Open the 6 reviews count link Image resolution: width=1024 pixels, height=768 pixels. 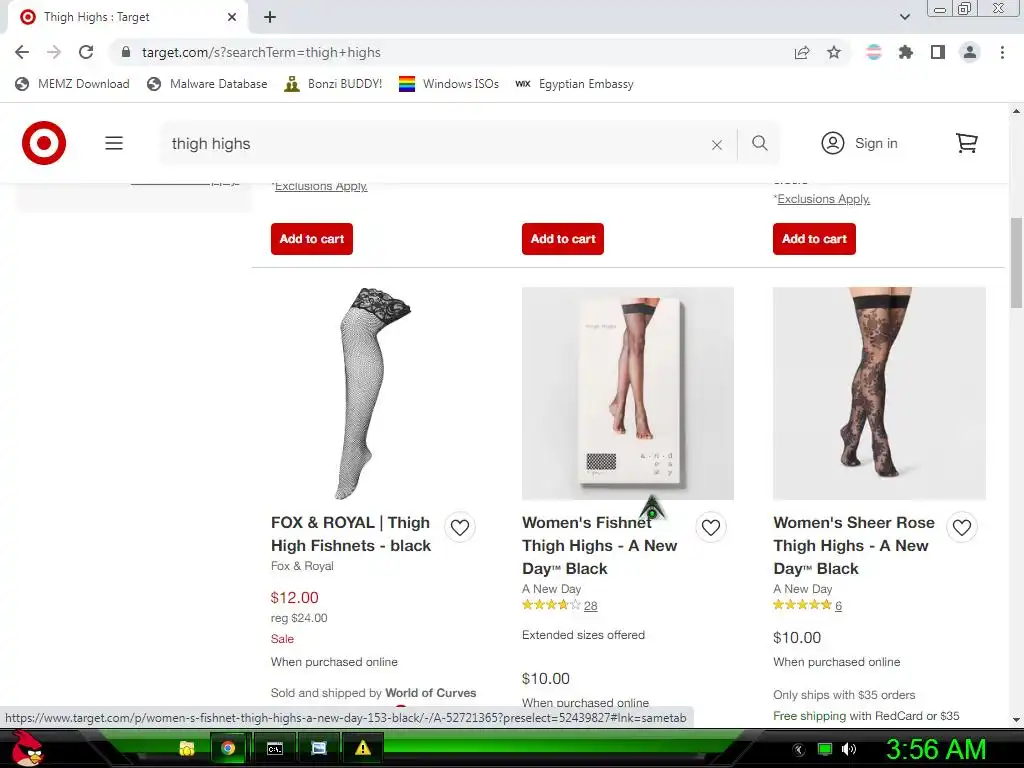pos(838,606)
